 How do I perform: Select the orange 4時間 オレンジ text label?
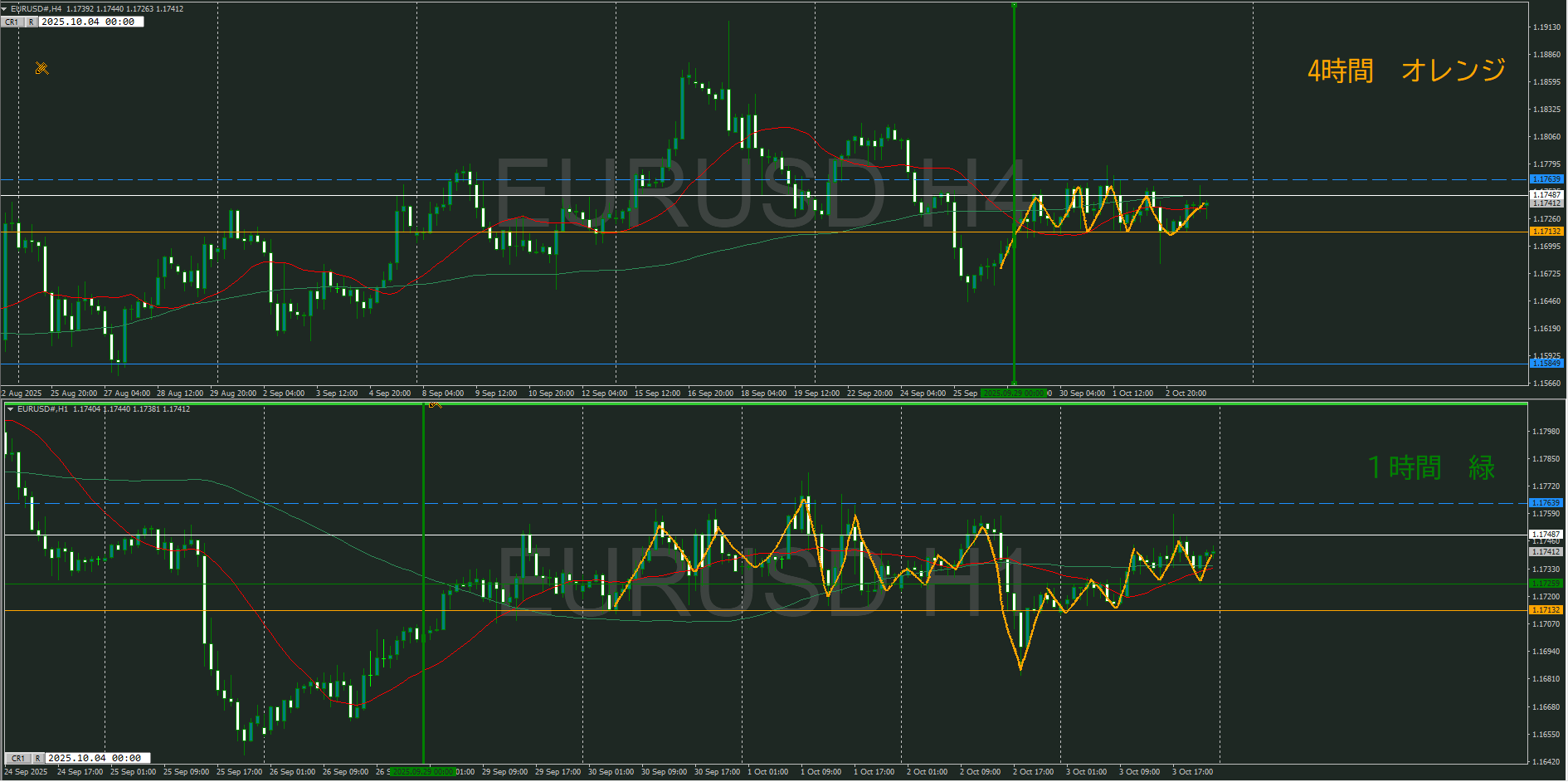tap(1405, 71)
